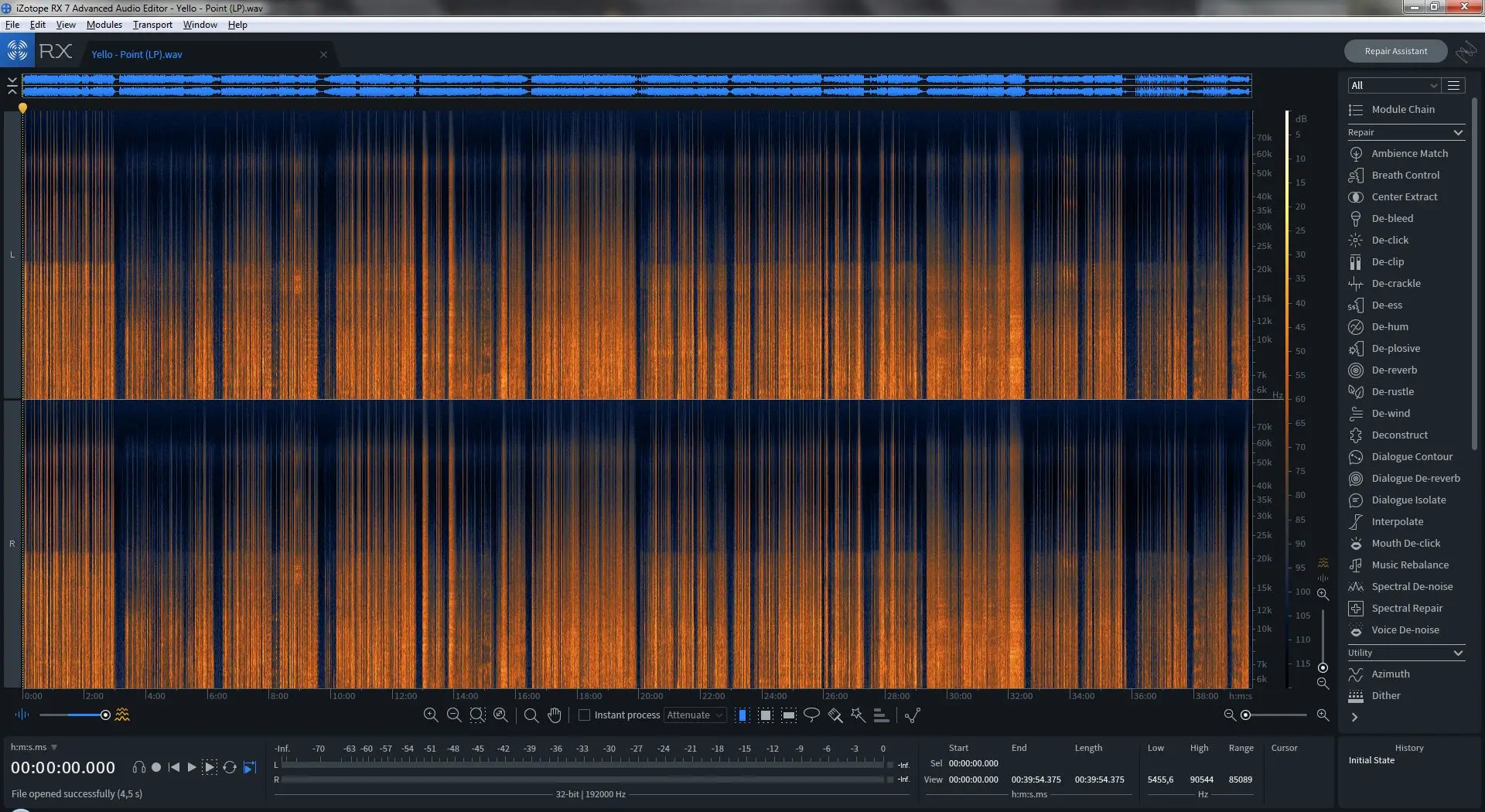This screenshot has height=812, width=1485.
Task: Change the h:m:s.ms time format dropdown
Action: coord(34,747)
